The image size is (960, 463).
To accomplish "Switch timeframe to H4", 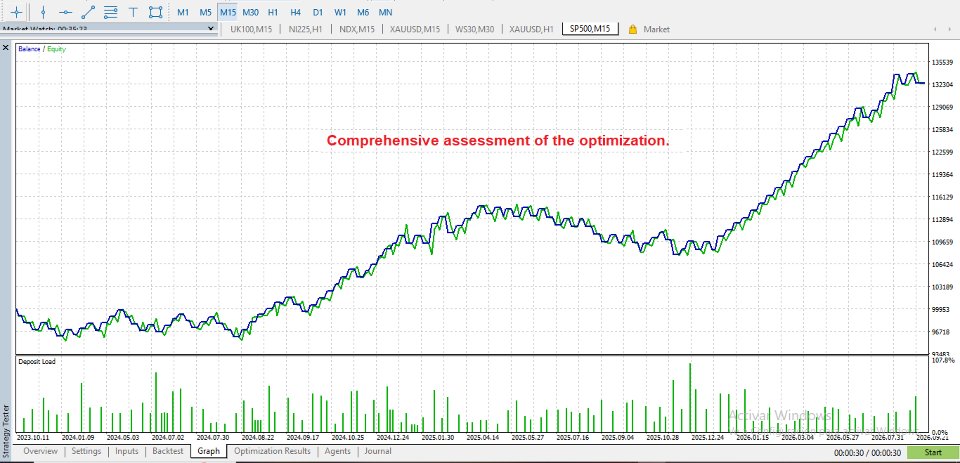I will click(x=296, y=12).
